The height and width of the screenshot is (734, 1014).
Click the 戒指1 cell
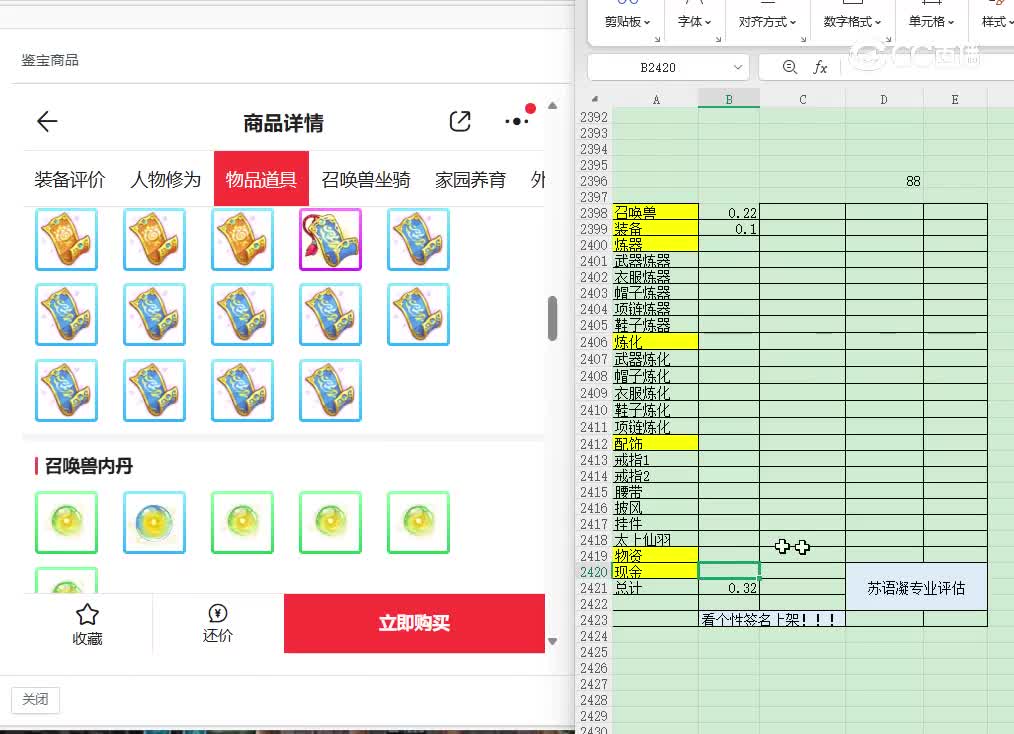pyautogui.click(x=656, y=460)
